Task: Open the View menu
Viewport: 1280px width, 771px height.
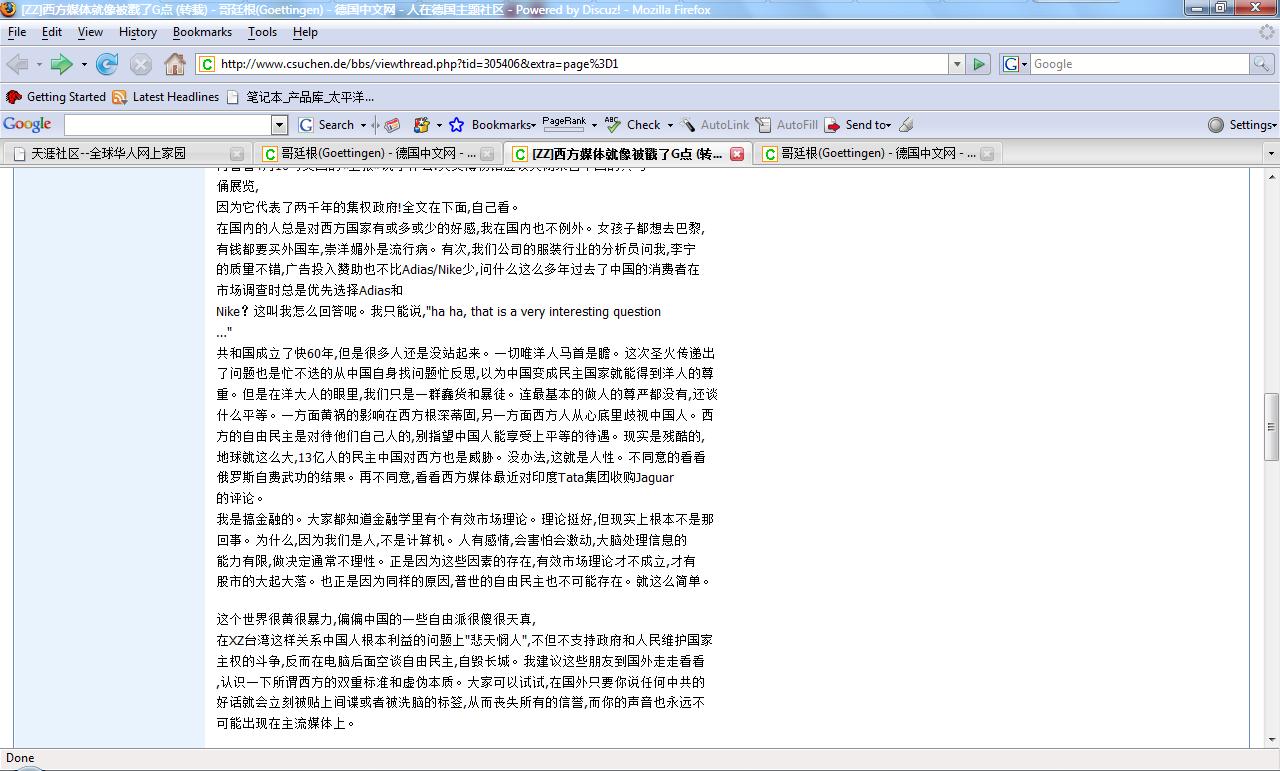Action: pos(90,32)
